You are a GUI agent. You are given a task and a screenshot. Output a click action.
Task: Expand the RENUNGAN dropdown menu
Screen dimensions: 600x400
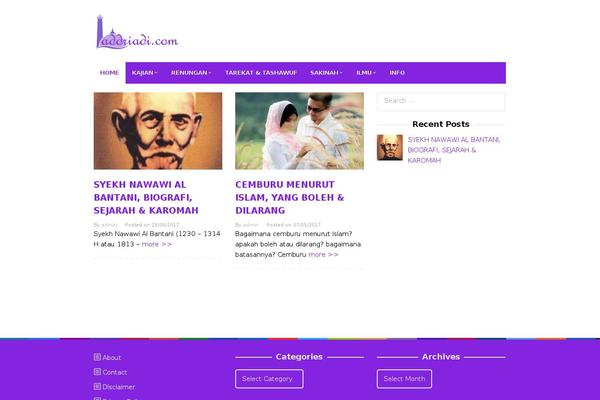pos(191,73)
